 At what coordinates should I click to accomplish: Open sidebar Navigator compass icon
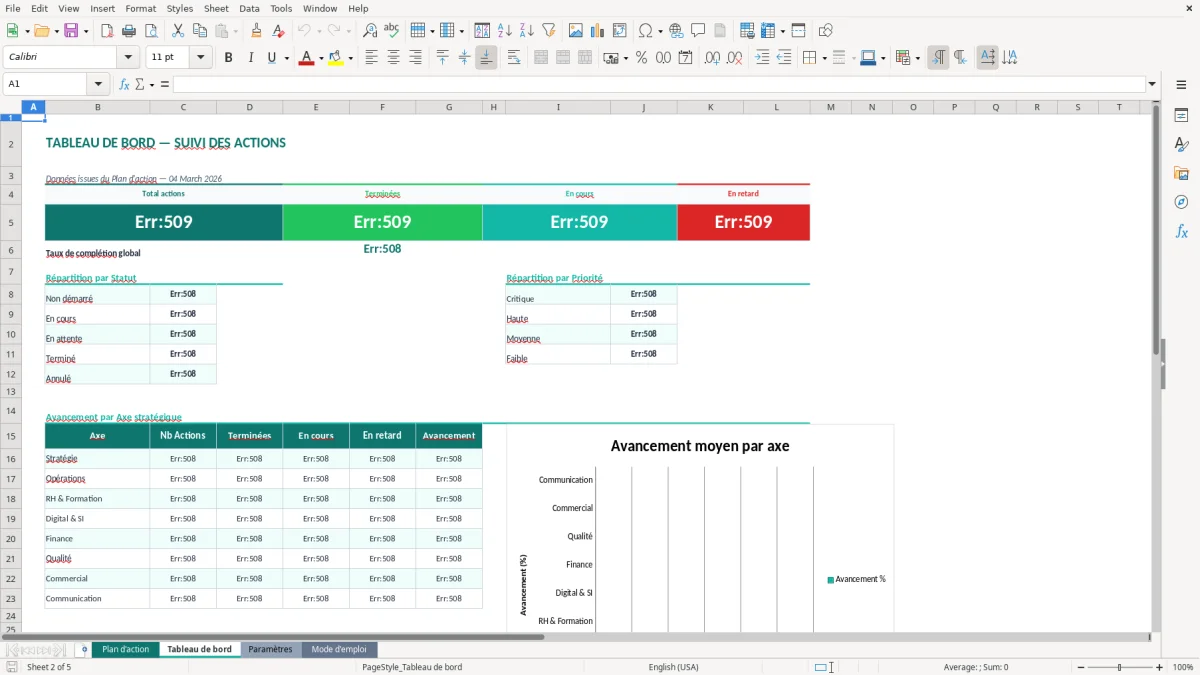pyautogui.click(x=1181, y=202)
